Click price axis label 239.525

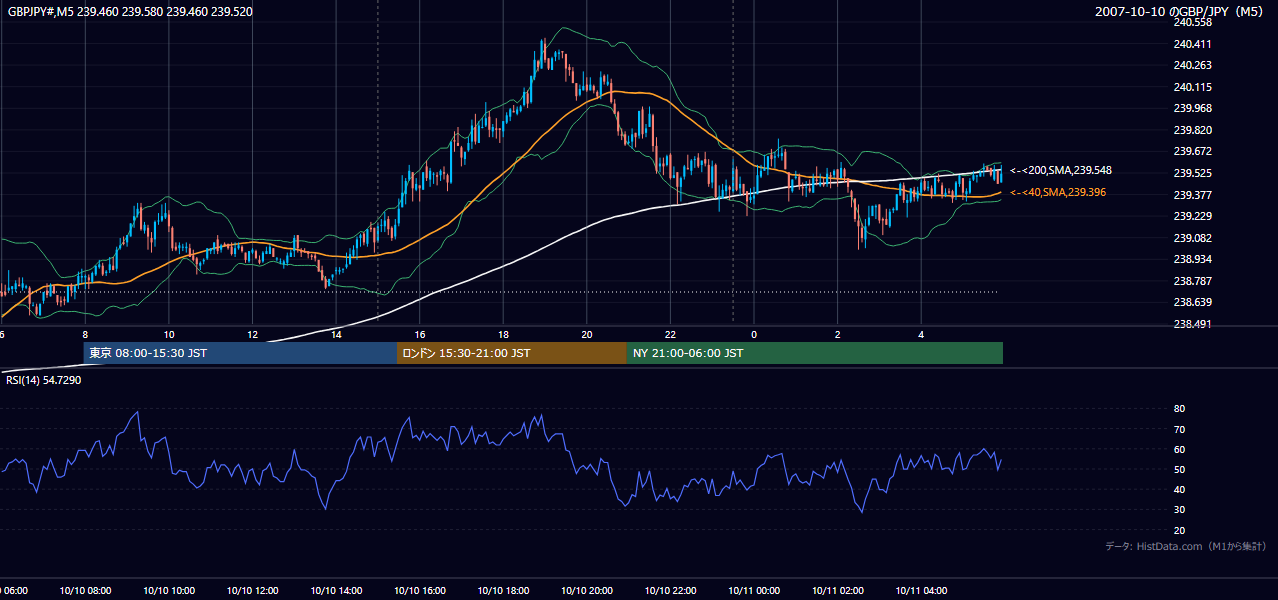pyautogui.click(x=1192, y=173)
